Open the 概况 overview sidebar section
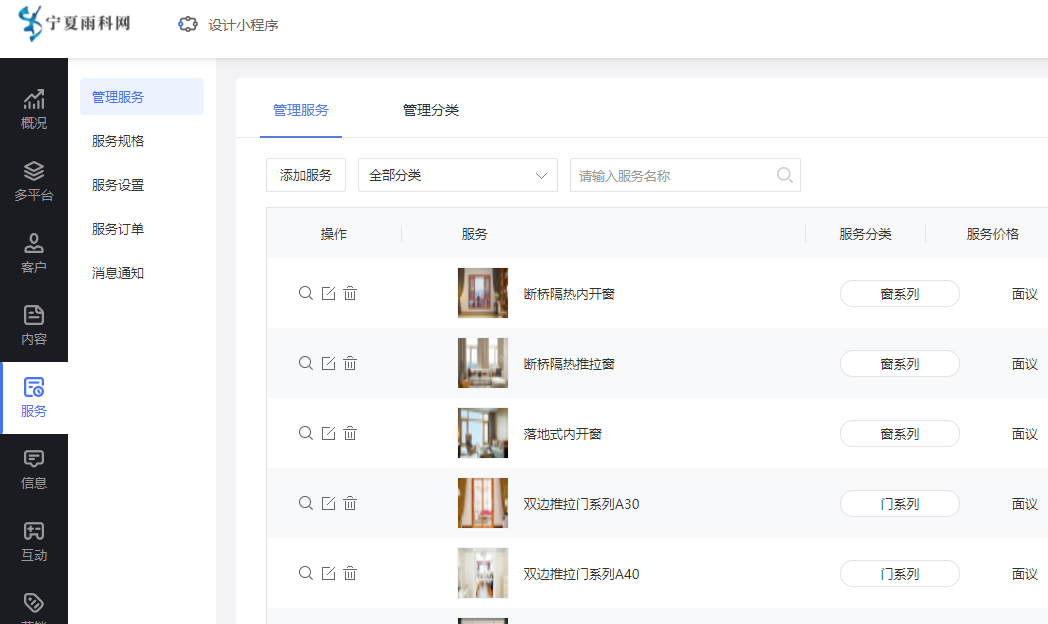Image resolution: width=1048 pixels, height=624 pixels. 33,110
